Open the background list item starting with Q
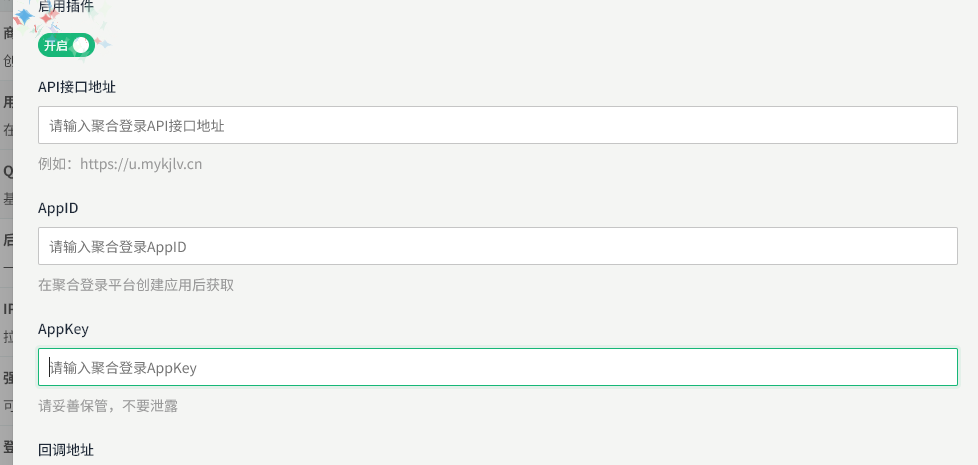This screenshot has width=978, height=465. point(7,171)
